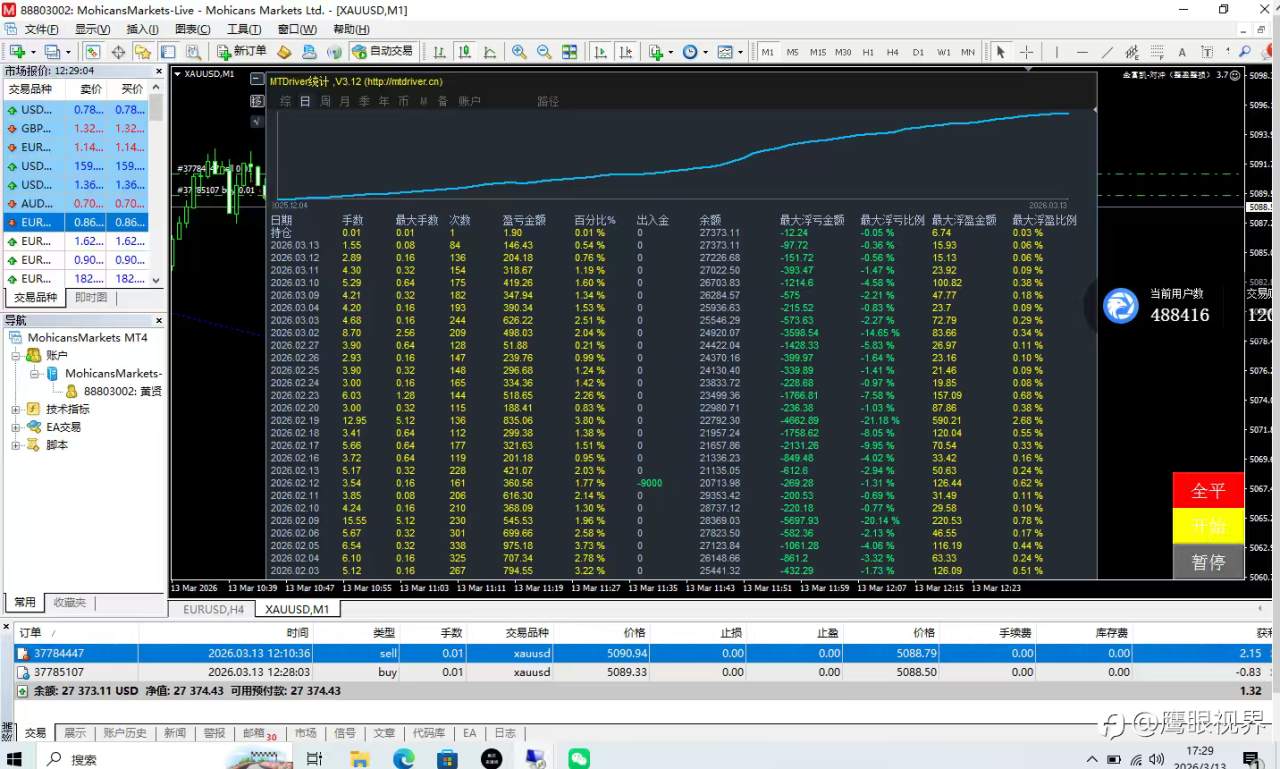Select the trendline drawing tool
This screenshot has height=769, width=1280.
(1107, 52)
